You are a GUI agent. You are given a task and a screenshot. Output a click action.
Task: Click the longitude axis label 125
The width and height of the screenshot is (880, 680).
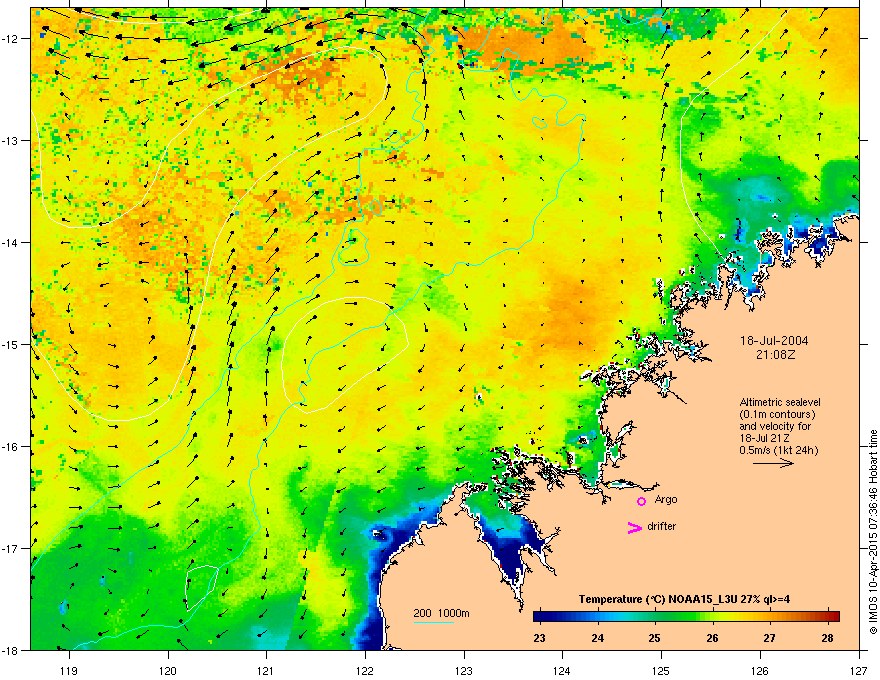coord(661,670)
